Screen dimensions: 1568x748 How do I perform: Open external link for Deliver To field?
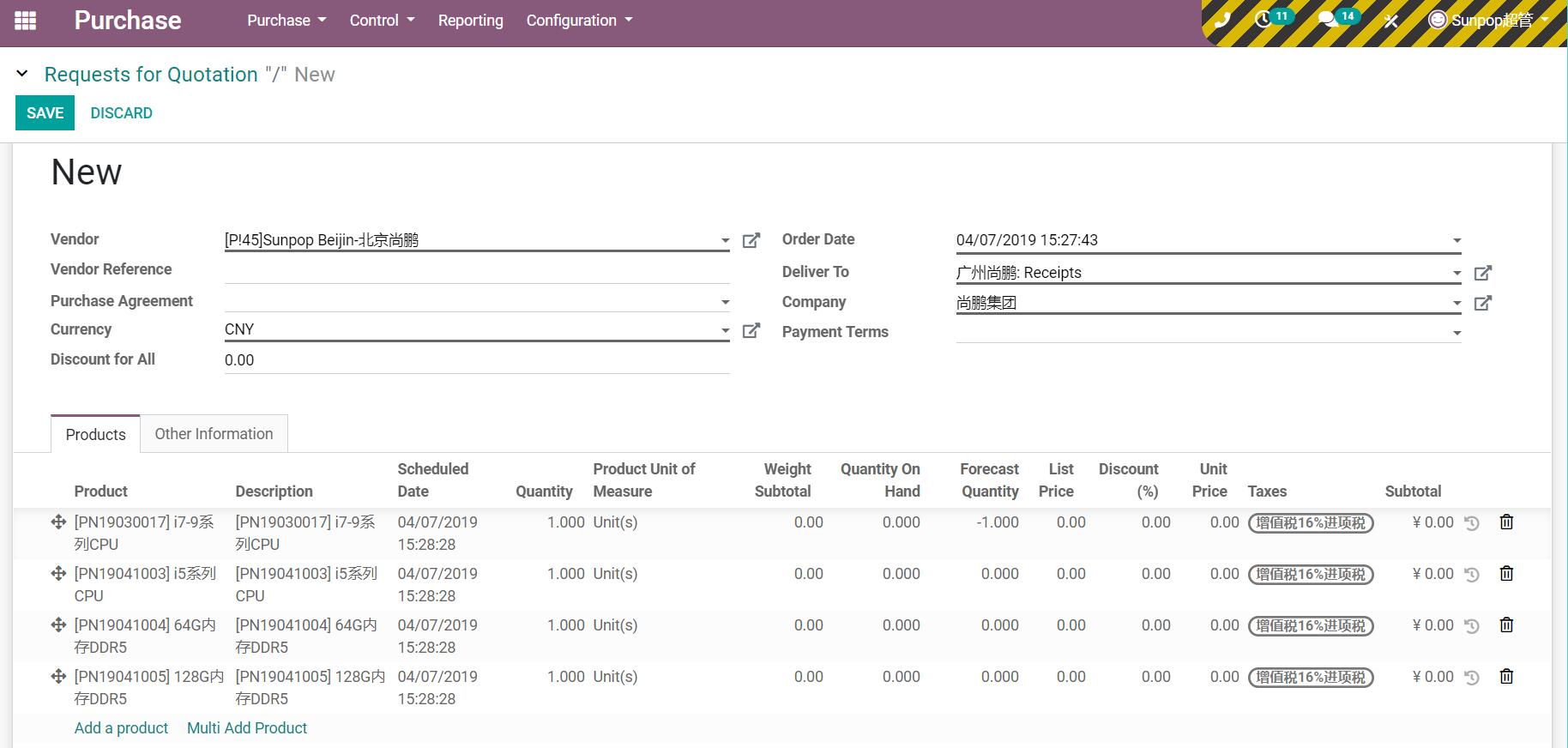pyautogui.click(x=1482, y=273)
